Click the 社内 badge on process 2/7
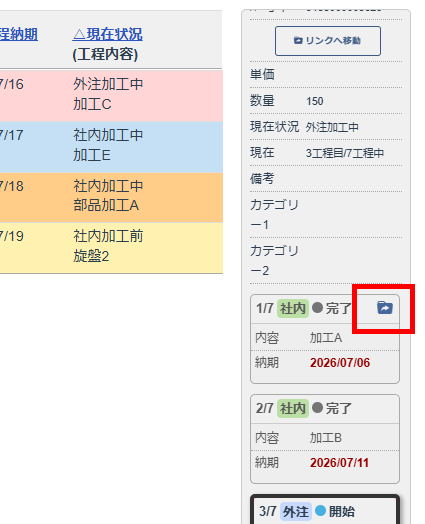425x524 pixels. coord(293,408)
